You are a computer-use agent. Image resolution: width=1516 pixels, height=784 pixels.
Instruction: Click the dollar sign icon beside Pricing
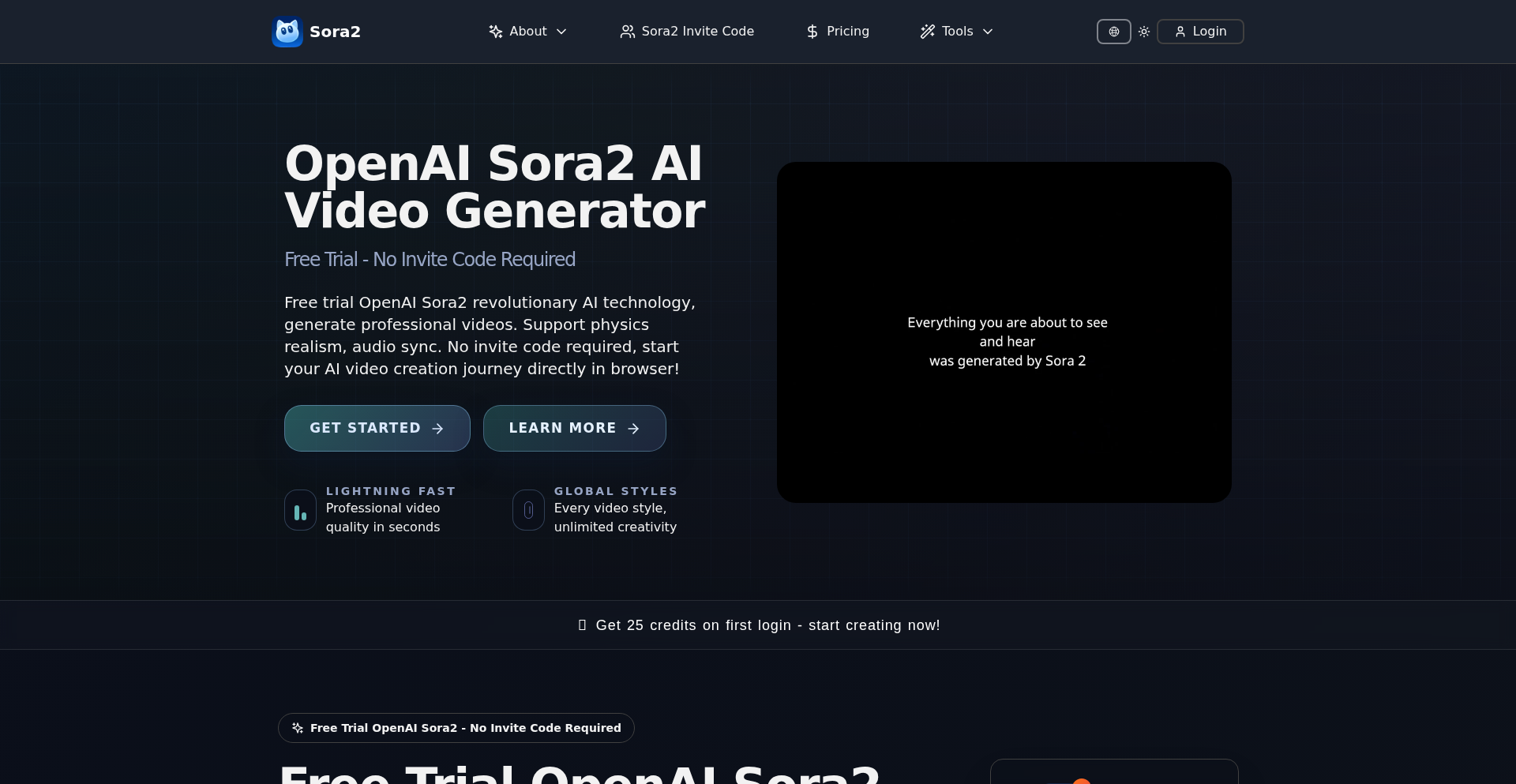coord(812,32)
